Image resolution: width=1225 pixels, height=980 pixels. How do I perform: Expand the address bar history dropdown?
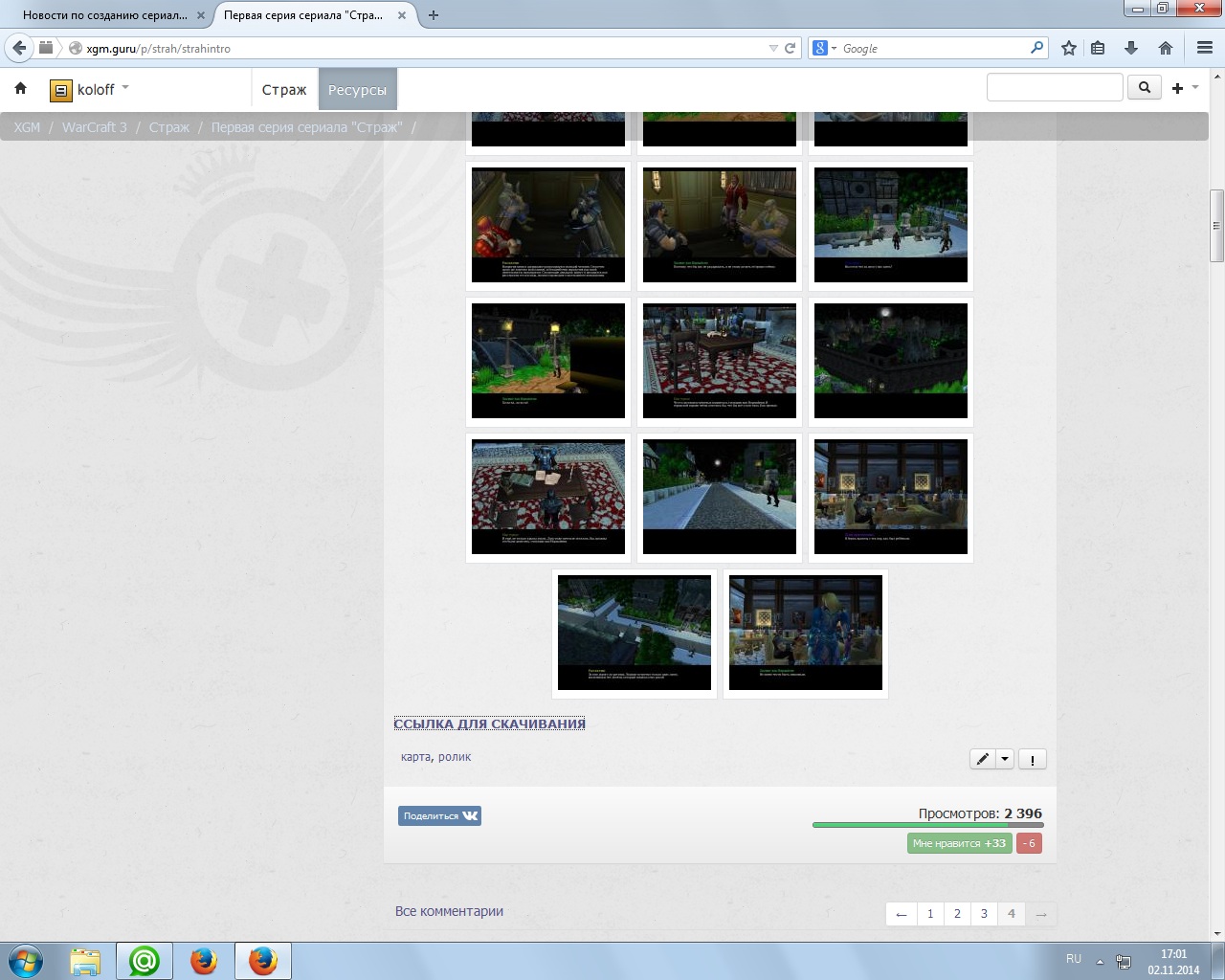point(773,48)
